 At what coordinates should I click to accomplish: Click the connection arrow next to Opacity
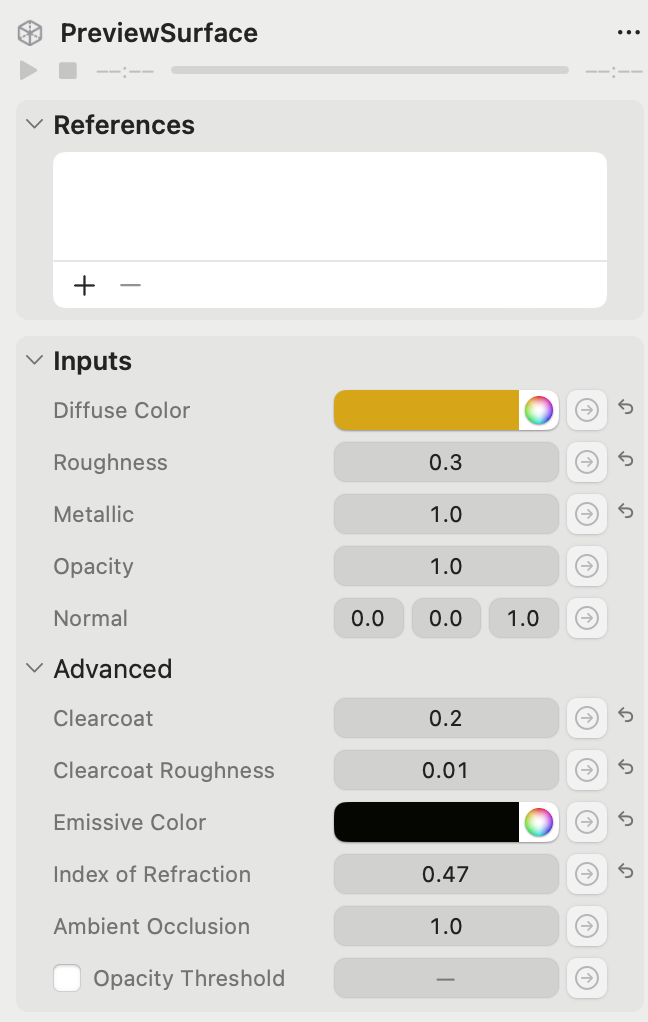coord(587,566)
